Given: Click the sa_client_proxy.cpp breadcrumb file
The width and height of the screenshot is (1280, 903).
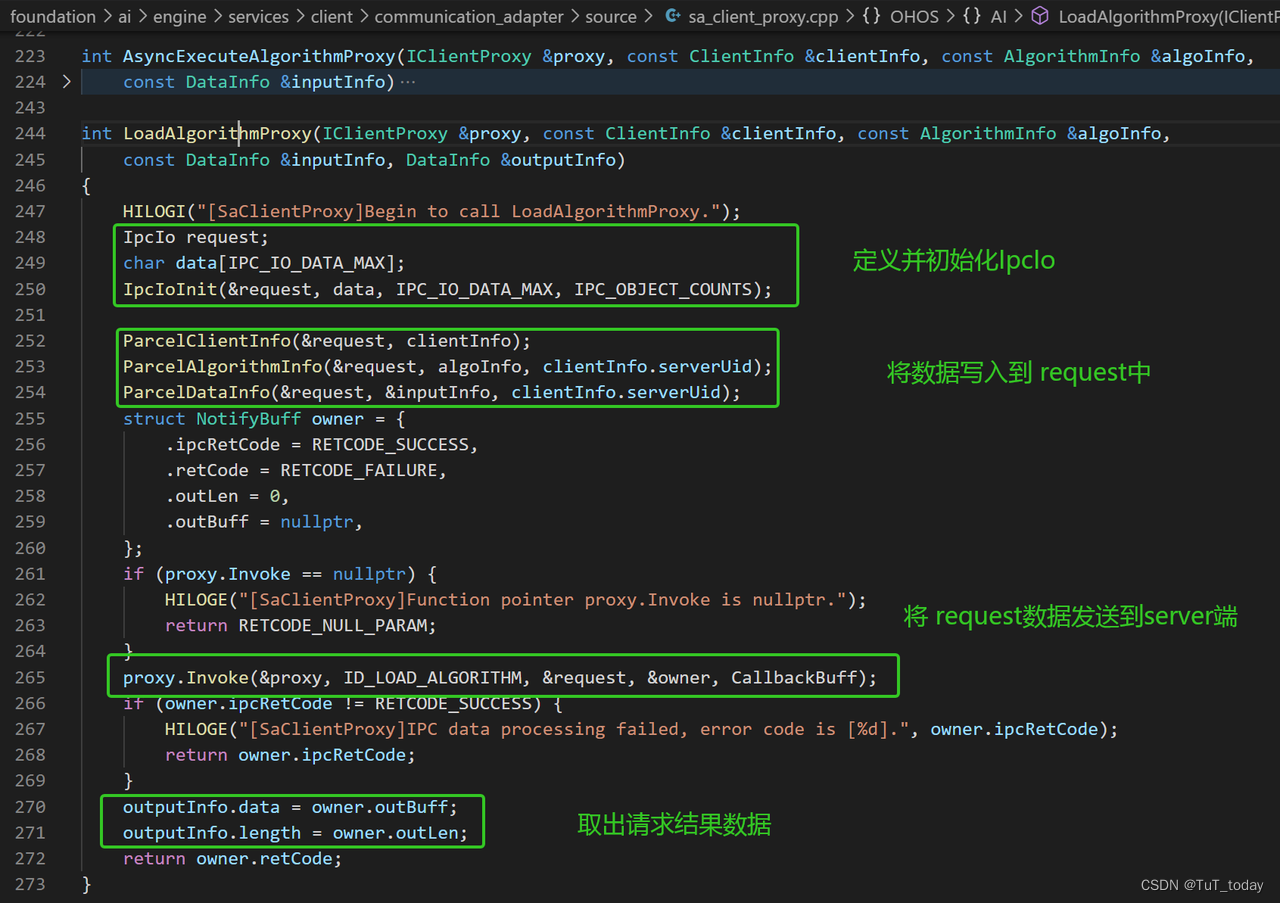Looking at the screenshot, I should point(763,16).
